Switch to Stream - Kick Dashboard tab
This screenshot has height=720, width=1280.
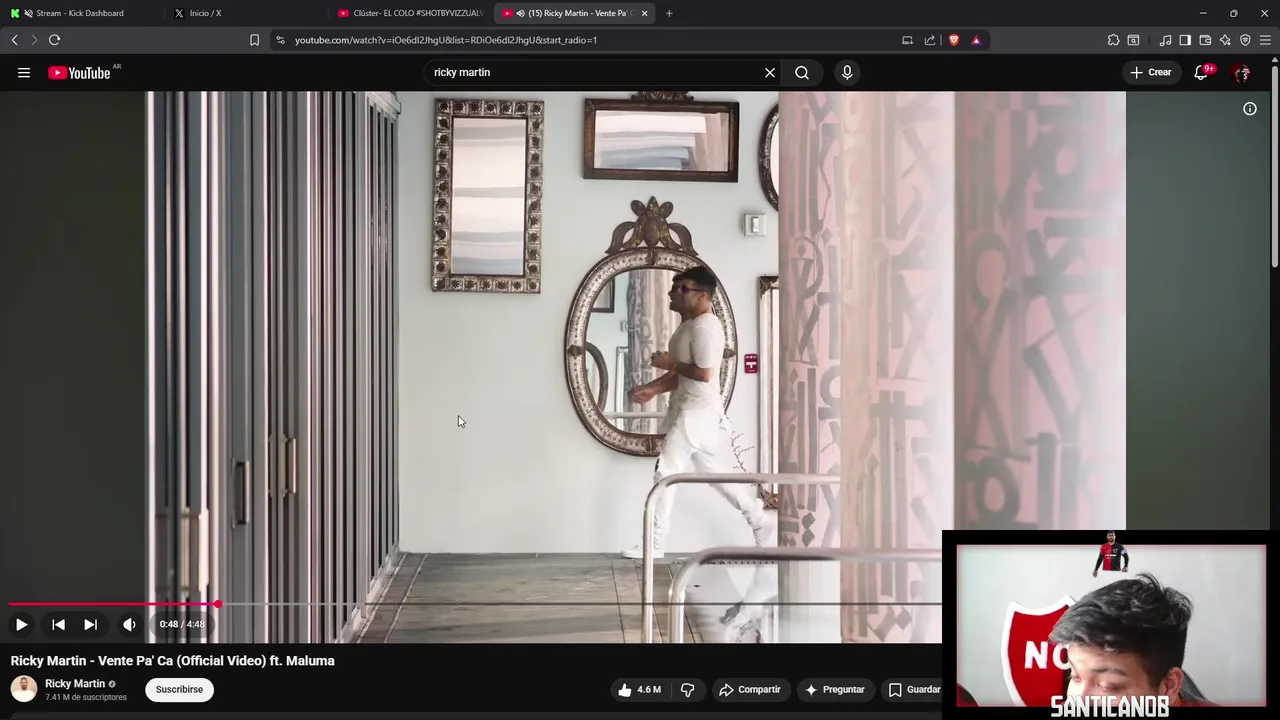pos(80,13)
